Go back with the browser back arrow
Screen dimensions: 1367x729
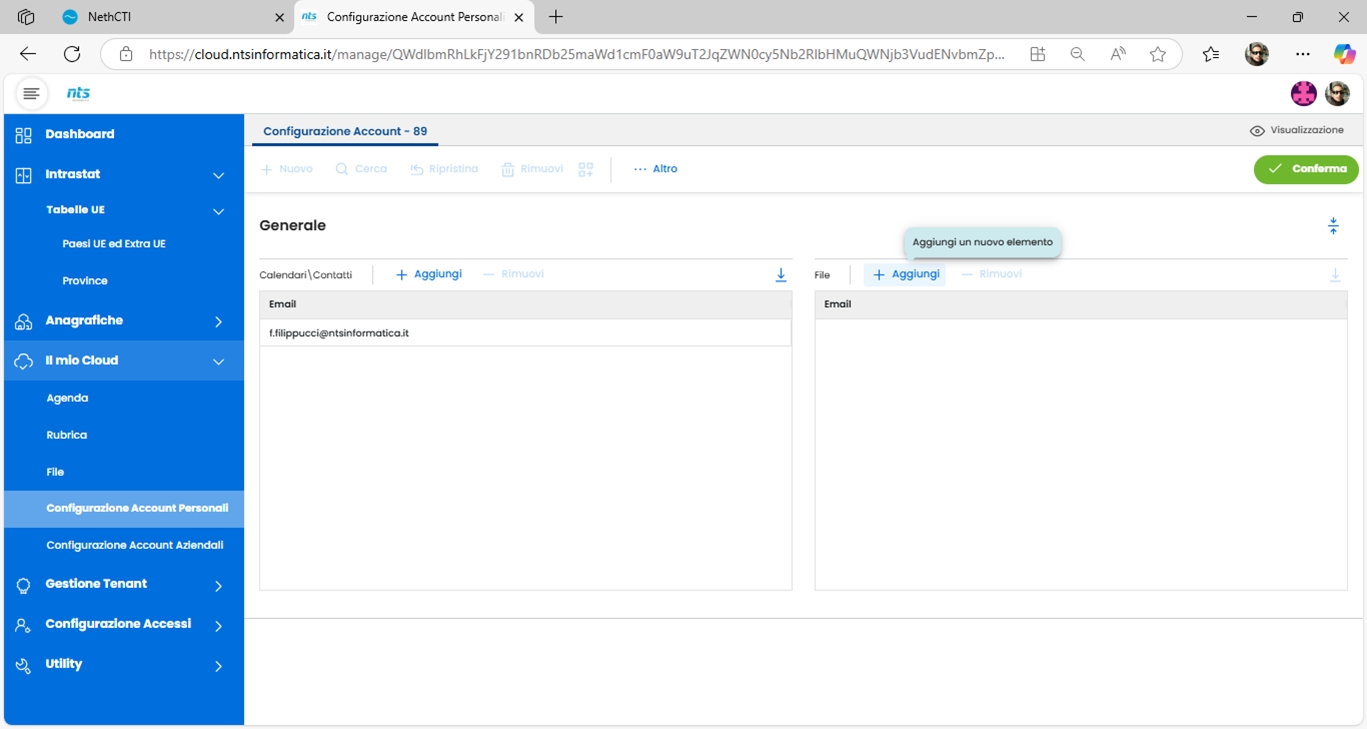click(x=28, y=54)
